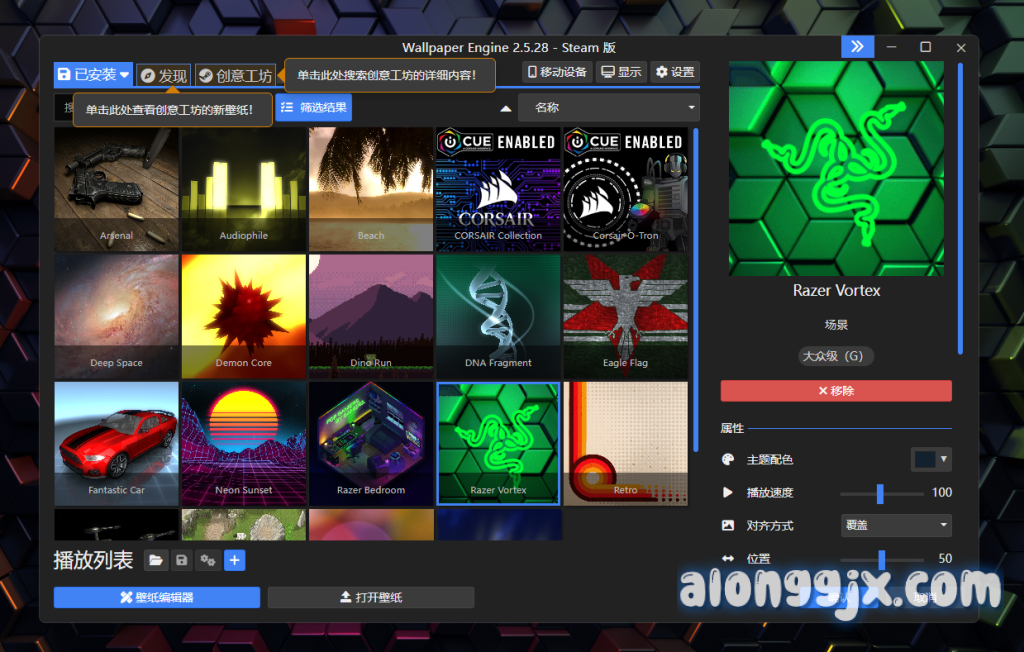Toggle ascending sort arrow beside 名称
Screen dimensions: 1024x652
[x=506, y=108]
